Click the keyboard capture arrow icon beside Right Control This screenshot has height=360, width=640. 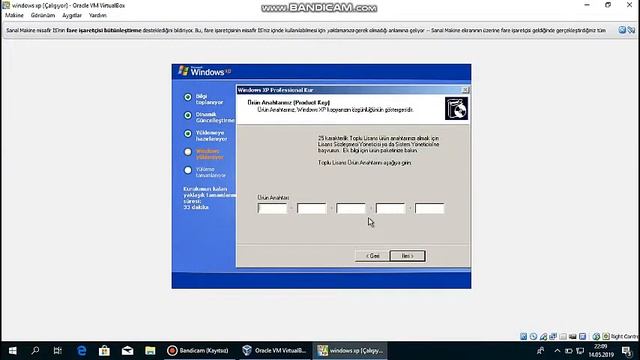tap(606, 336)
